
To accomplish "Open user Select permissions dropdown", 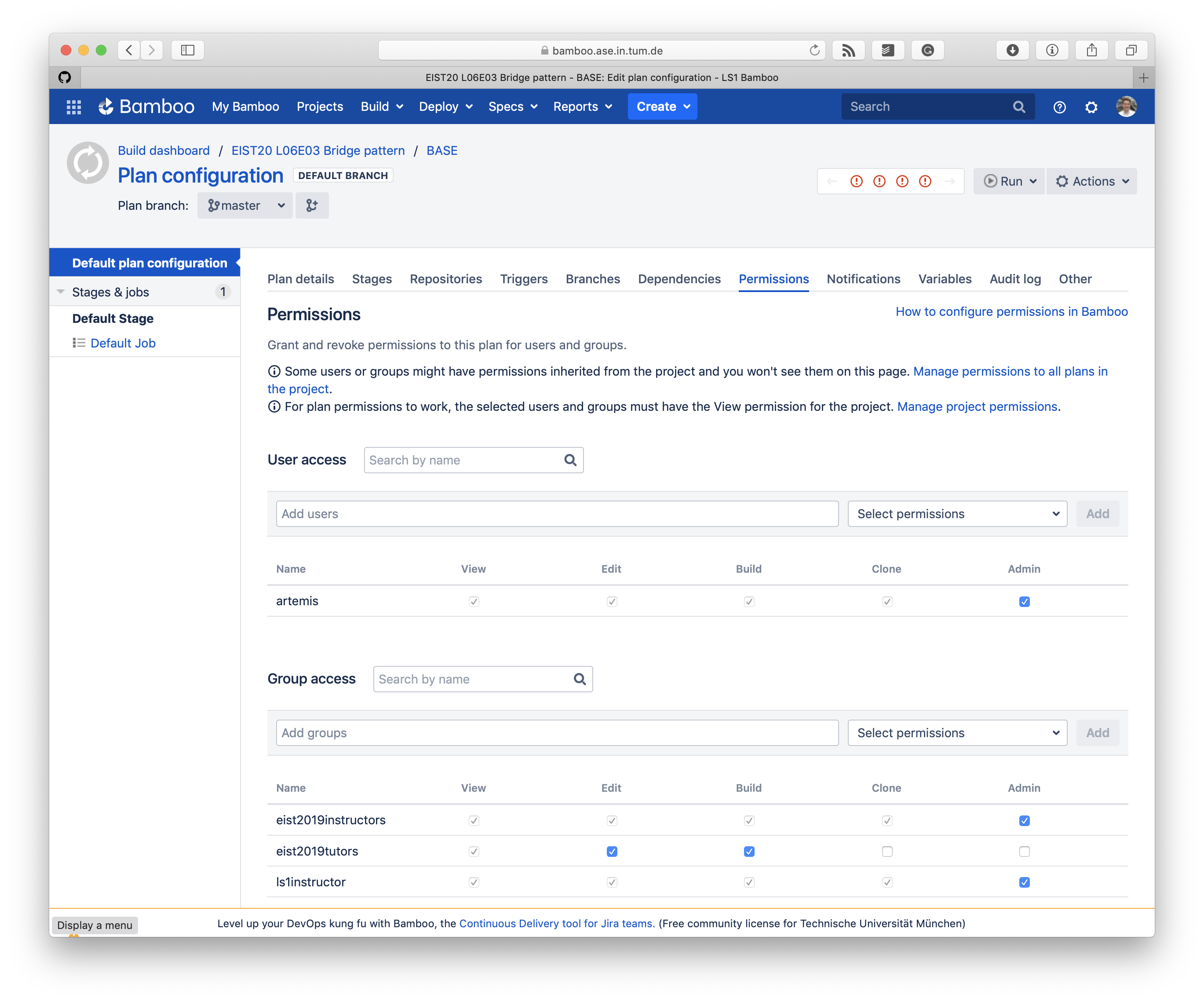I will pos(957,514).
